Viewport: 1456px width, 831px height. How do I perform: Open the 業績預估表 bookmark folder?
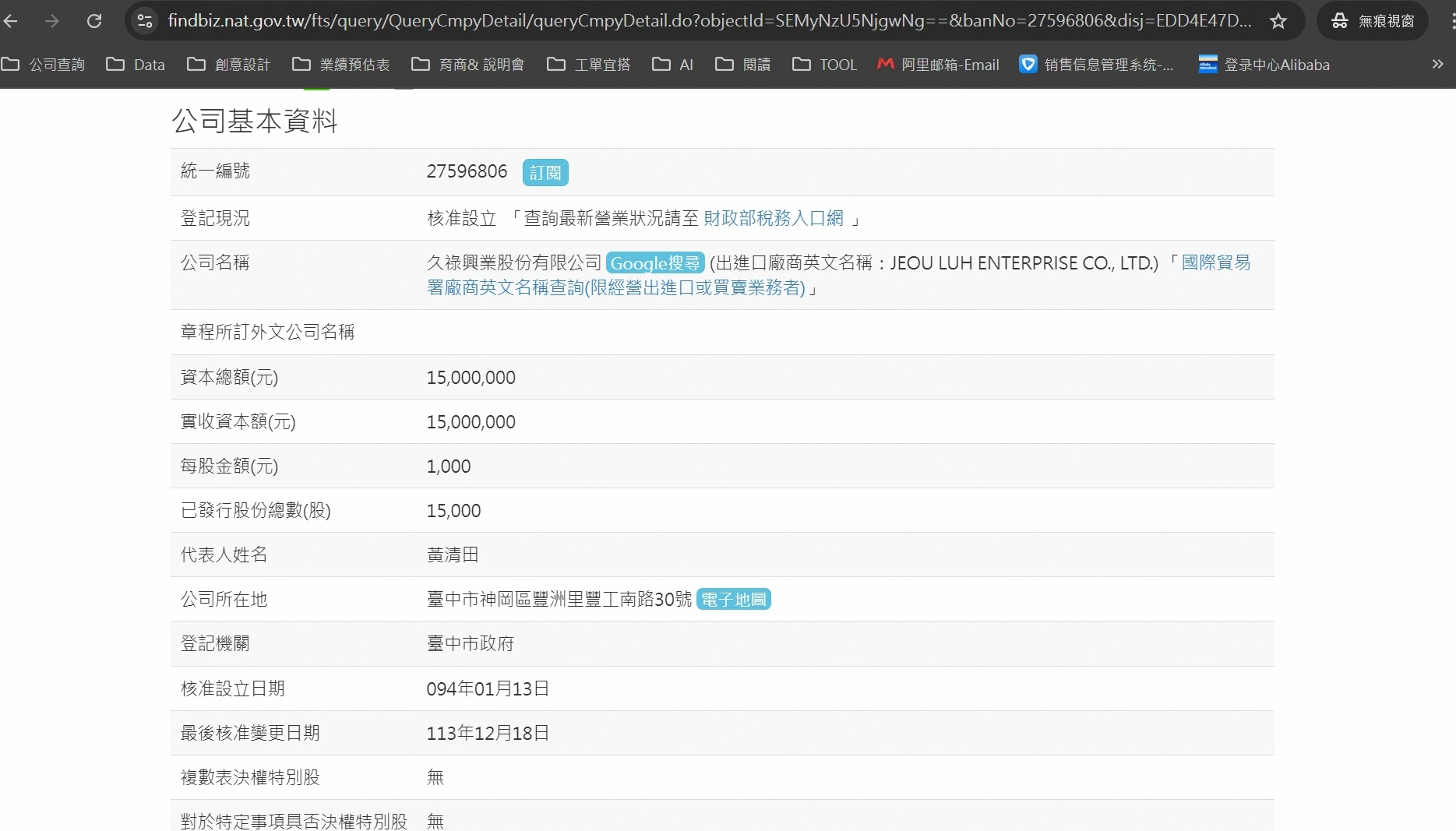pos(340,65)
